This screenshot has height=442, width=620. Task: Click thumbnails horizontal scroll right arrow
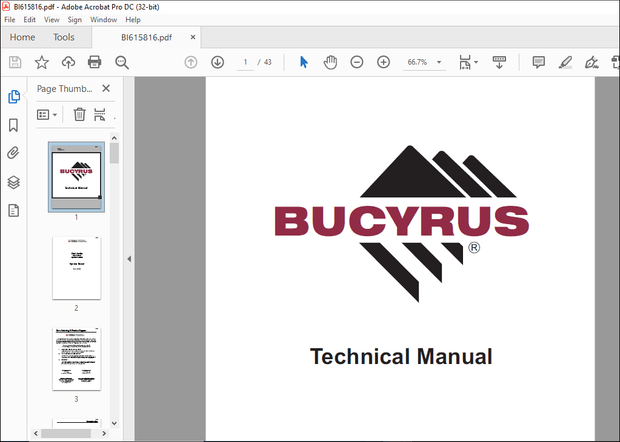point(104,433)
